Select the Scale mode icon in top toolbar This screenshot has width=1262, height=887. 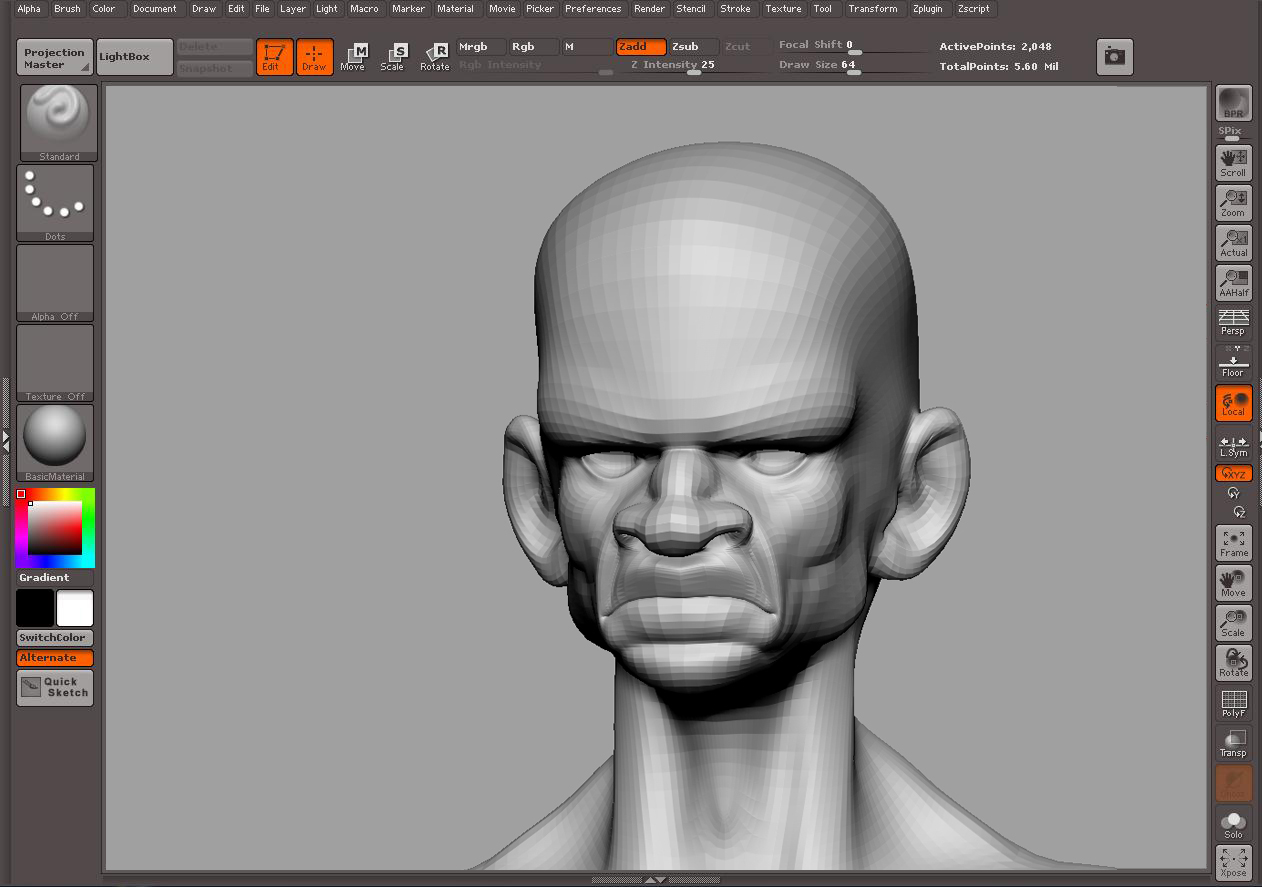tap(393, 56)
